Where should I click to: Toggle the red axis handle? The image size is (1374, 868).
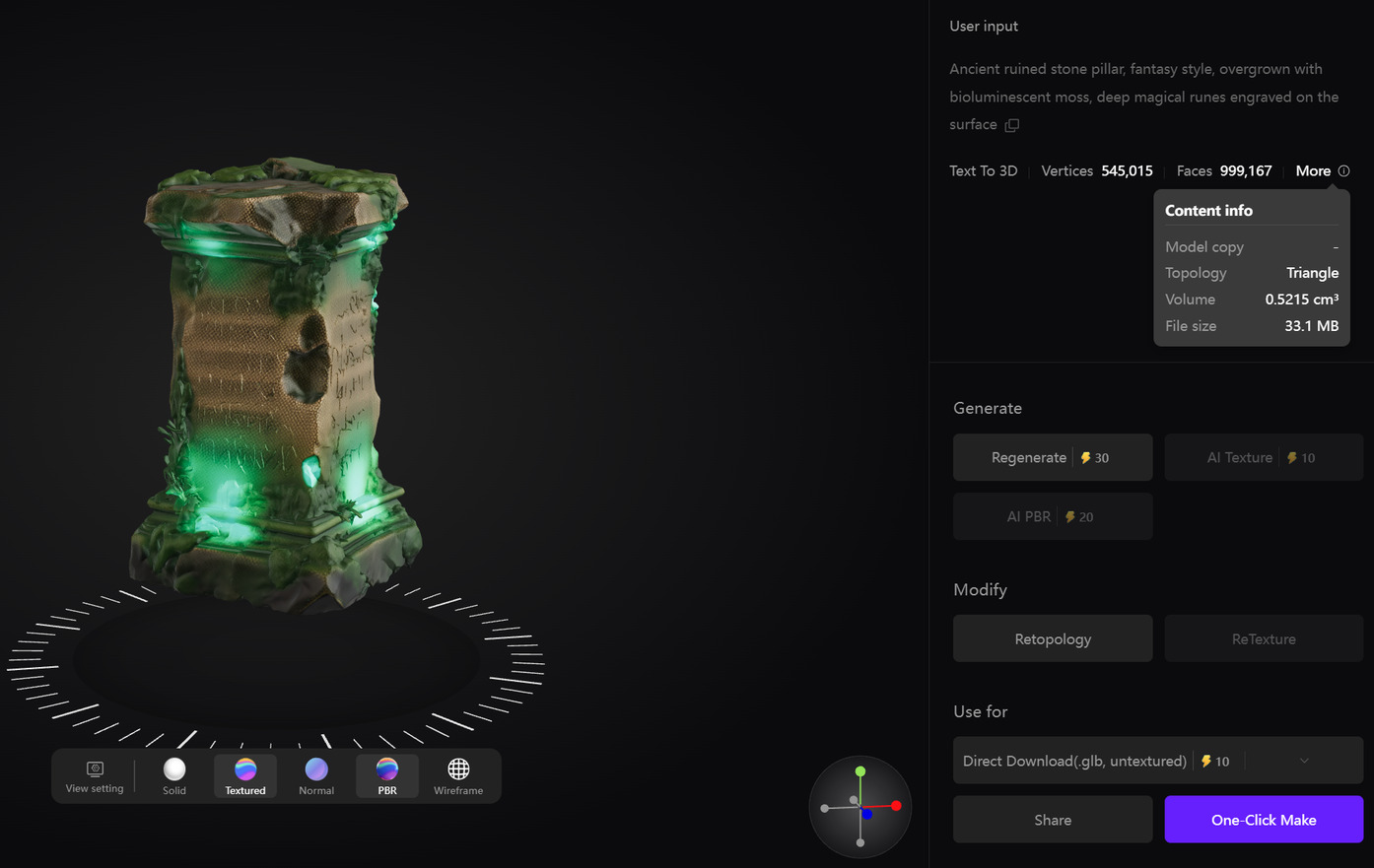point(895,806)
